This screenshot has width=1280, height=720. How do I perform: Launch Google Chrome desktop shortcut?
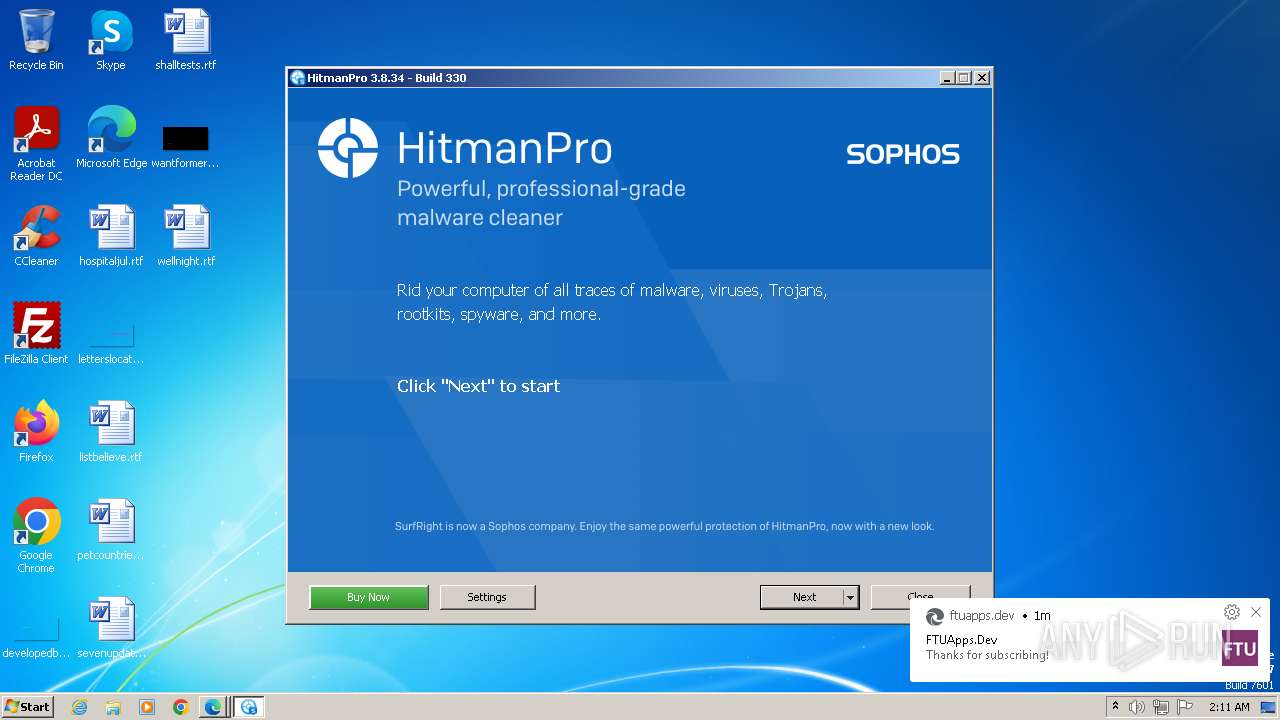(x=36, y=536)
